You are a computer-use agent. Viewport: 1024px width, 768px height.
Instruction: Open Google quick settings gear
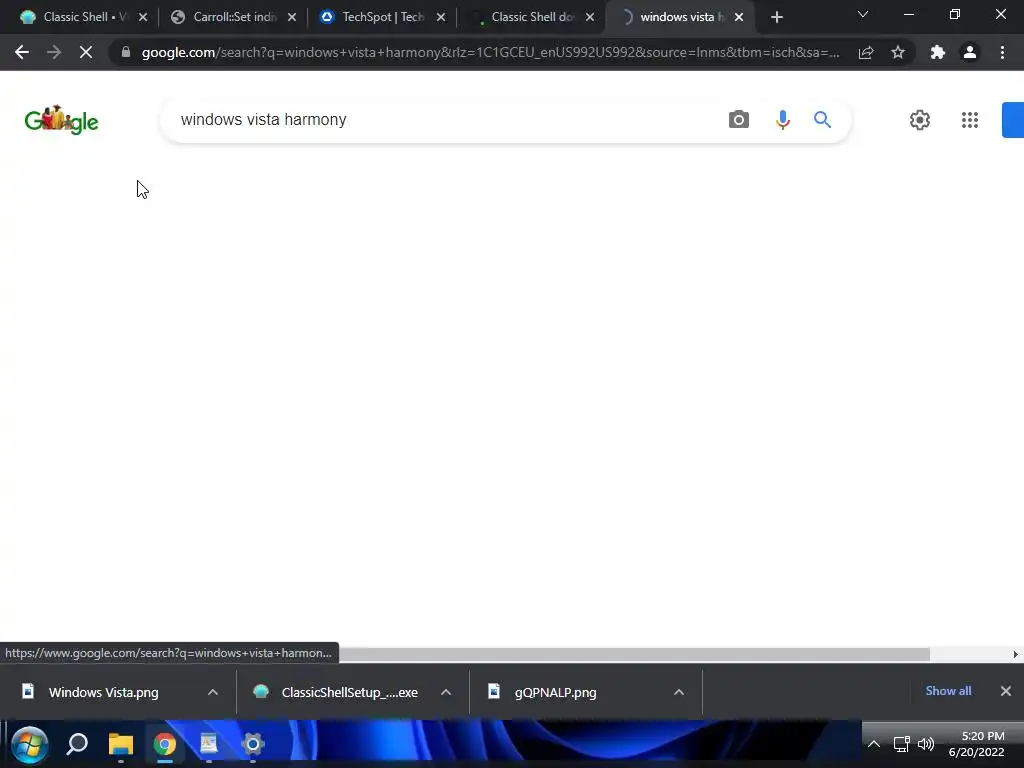pos(920,120)
